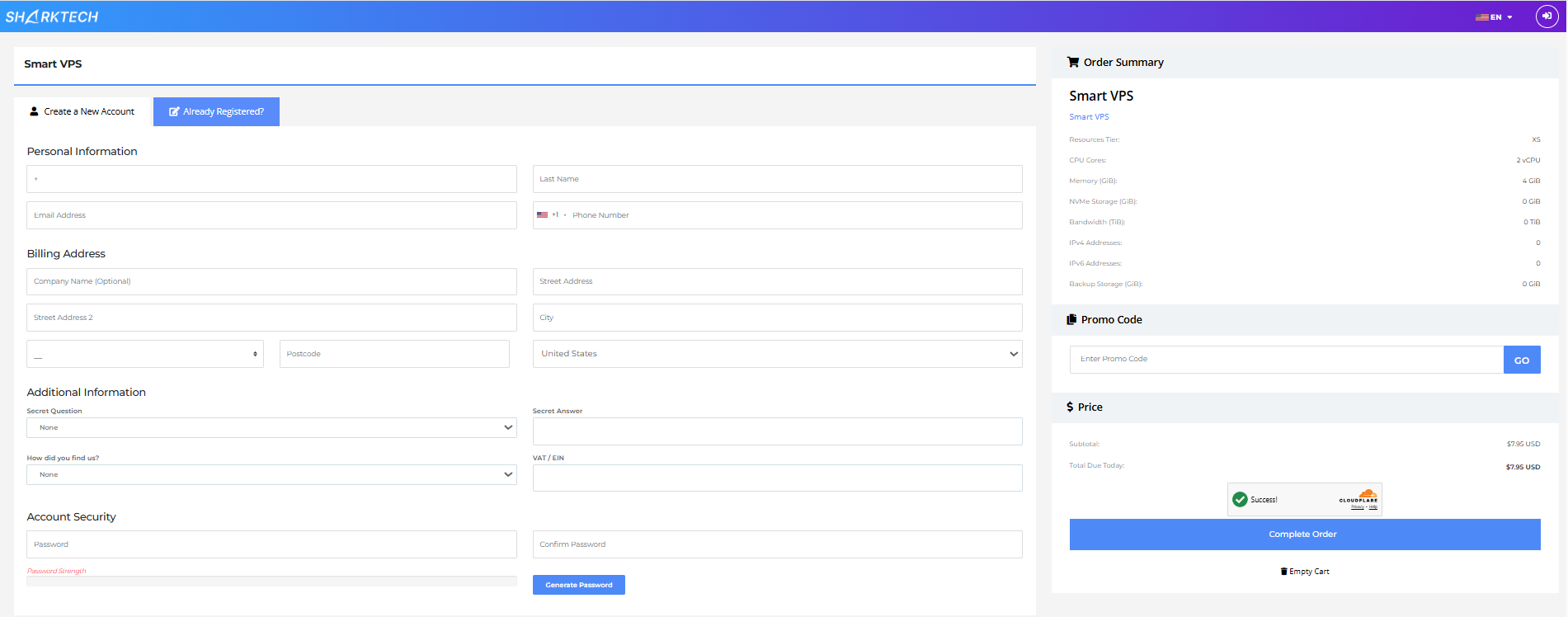1568x617 pixels.
Task: Open the United States country dropdown
Action: point(777,354)
